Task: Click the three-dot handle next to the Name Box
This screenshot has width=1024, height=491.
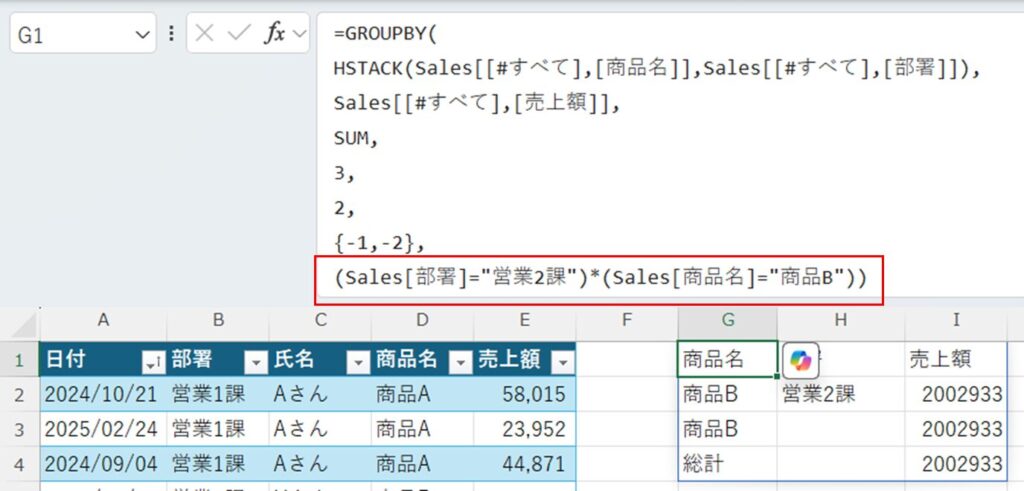Action: coord(171,33)
